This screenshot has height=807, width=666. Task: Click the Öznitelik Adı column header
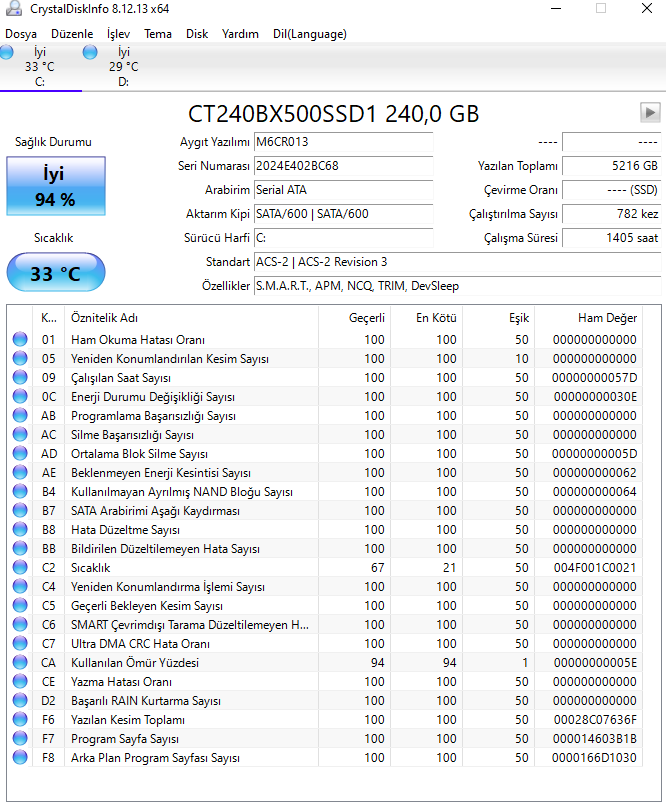coord(191,318)
